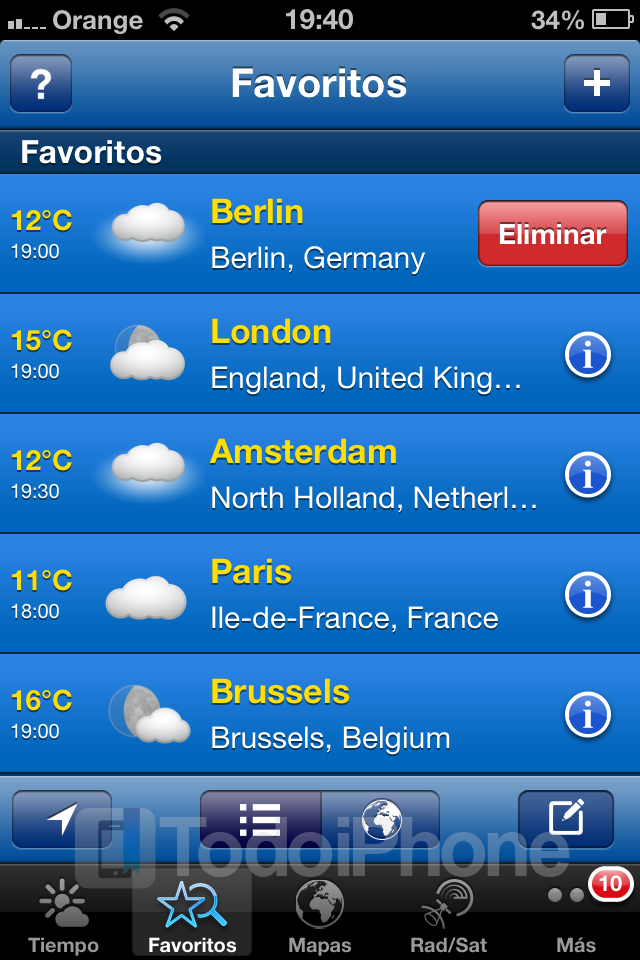Select the London favorite entry
The width and height of the screenshot is (640, 960).
coord(320,354)
